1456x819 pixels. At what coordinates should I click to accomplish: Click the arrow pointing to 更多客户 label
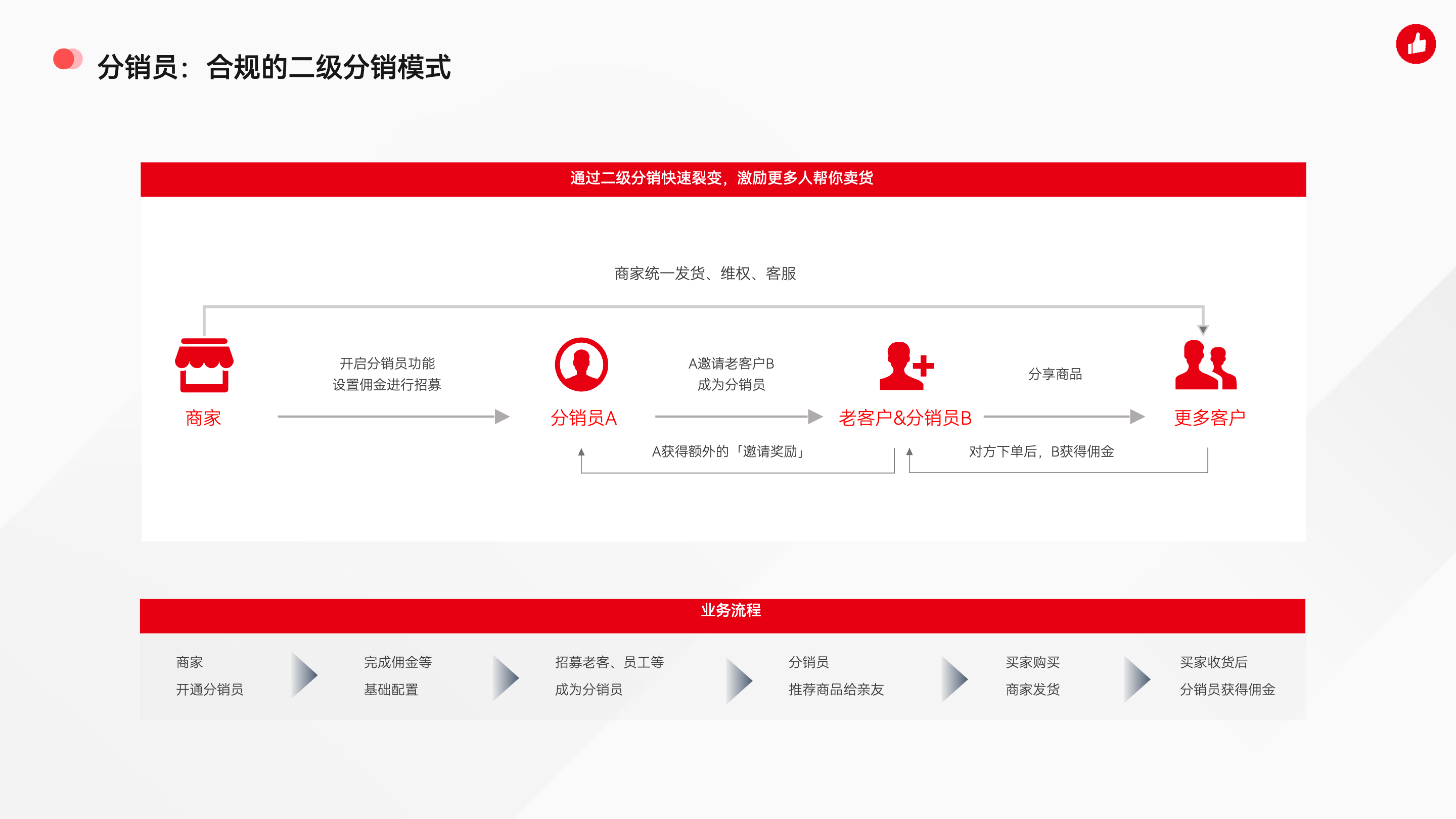click(1064, 417)
